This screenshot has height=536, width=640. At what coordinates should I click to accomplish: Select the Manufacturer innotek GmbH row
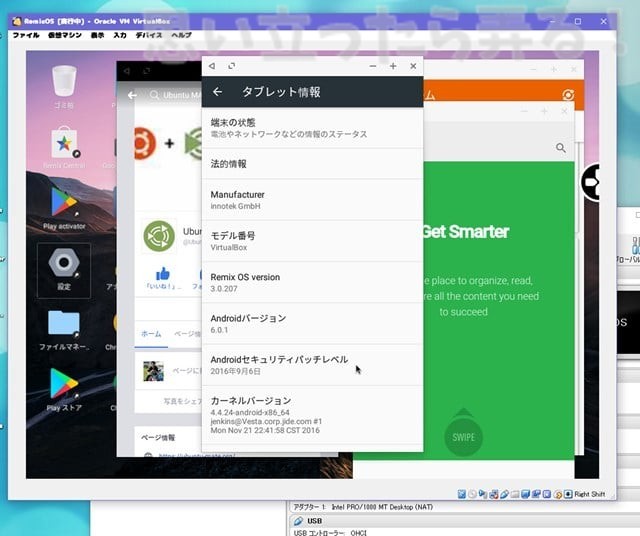(x=312, y=200)
